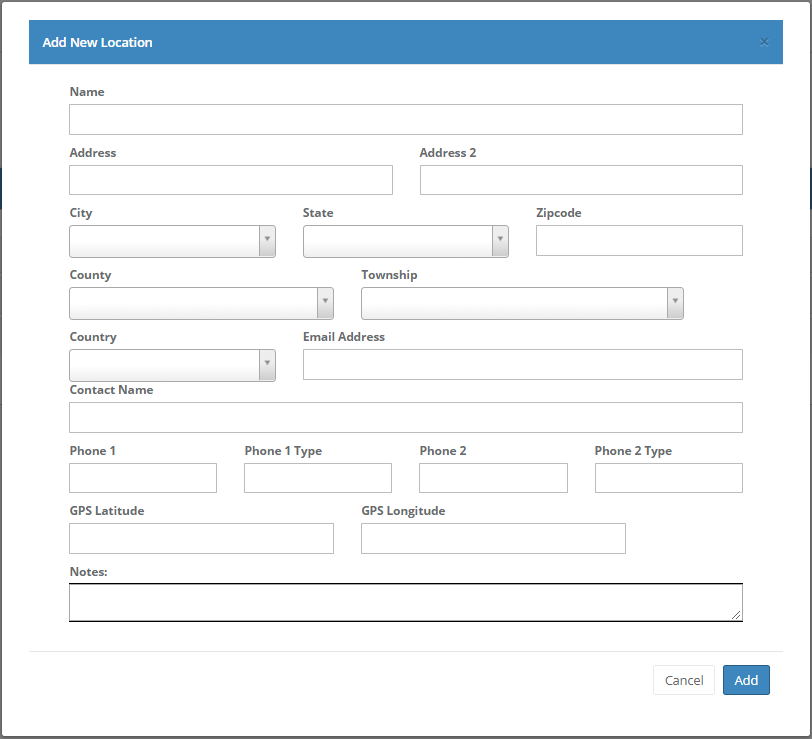Close the Add New Location dialog

[x=764, y=42]
